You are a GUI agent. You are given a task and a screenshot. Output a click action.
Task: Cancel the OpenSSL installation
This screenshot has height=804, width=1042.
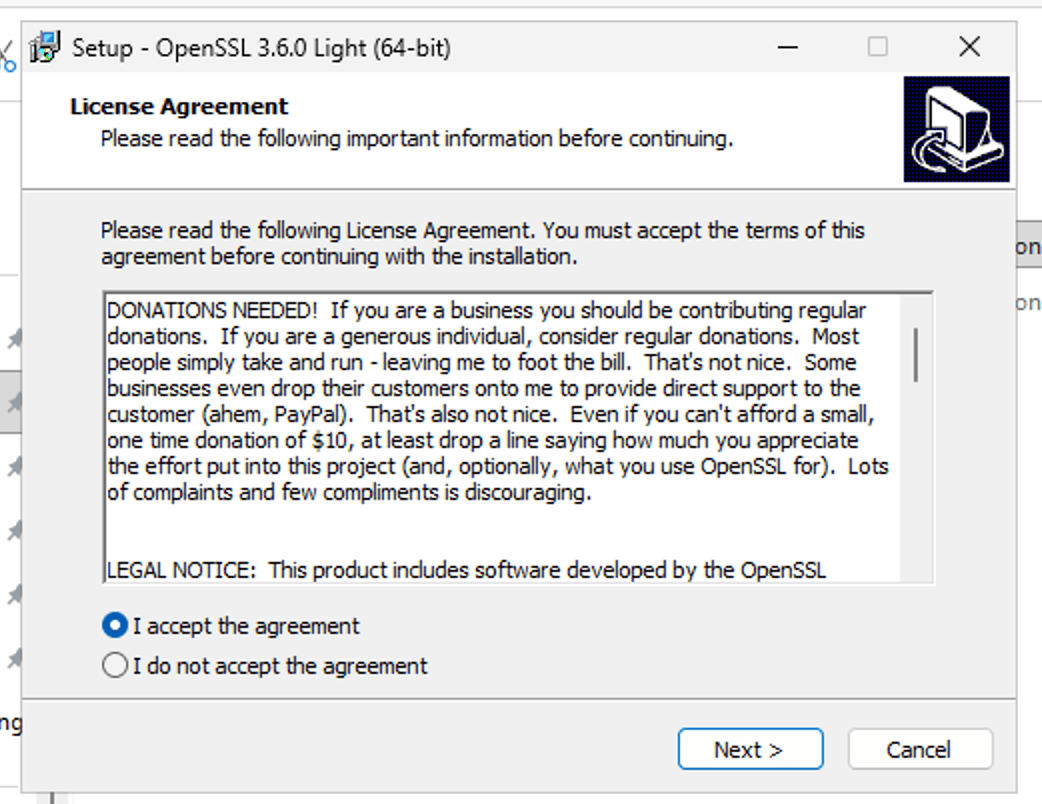(x=919, y=750)
